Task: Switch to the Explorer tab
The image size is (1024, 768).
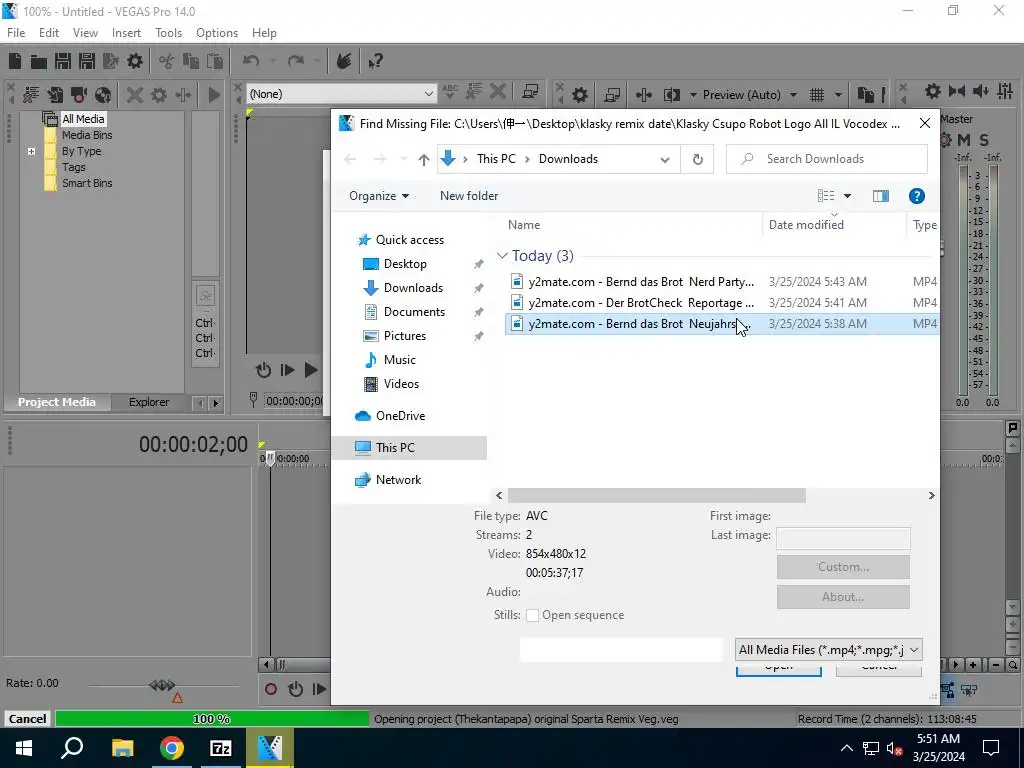Action: [149, 402]
